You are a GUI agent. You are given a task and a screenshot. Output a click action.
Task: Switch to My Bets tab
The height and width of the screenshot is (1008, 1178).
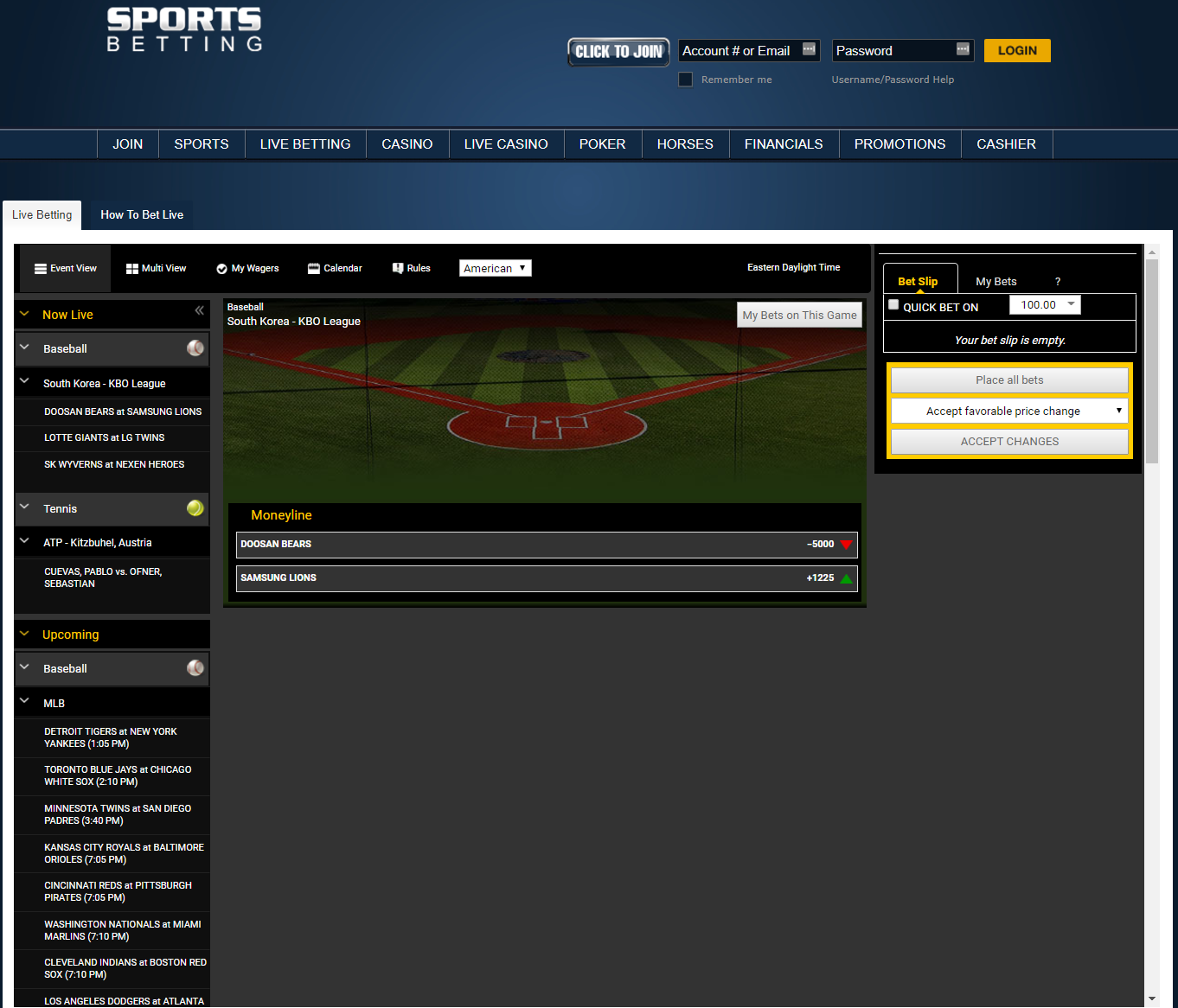coord(996,282)
